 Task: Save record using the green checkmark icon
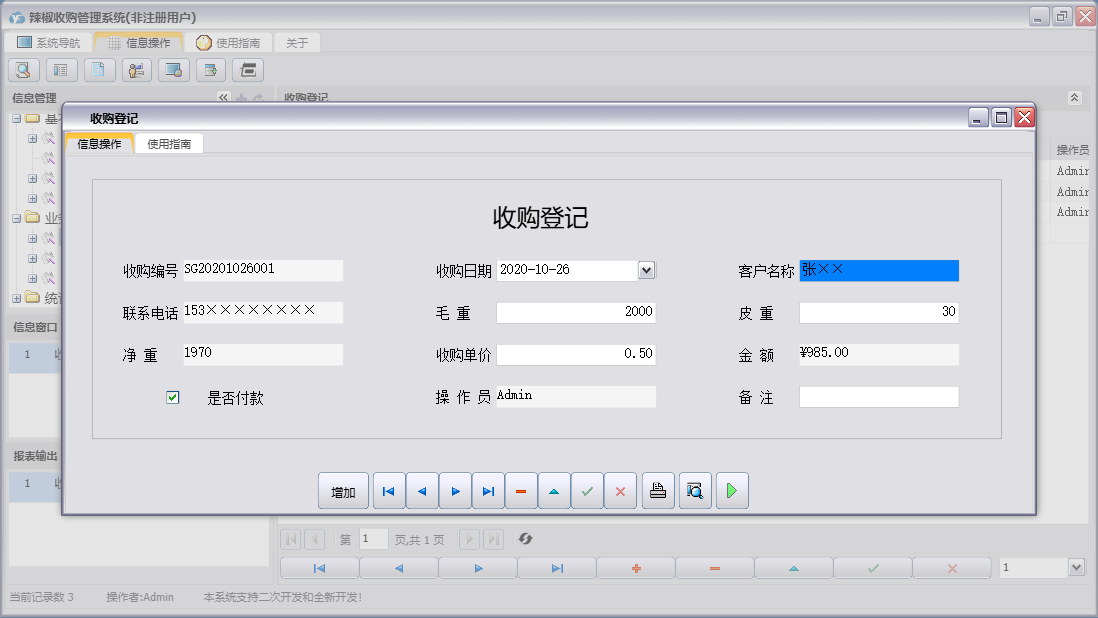pos(587,490)
